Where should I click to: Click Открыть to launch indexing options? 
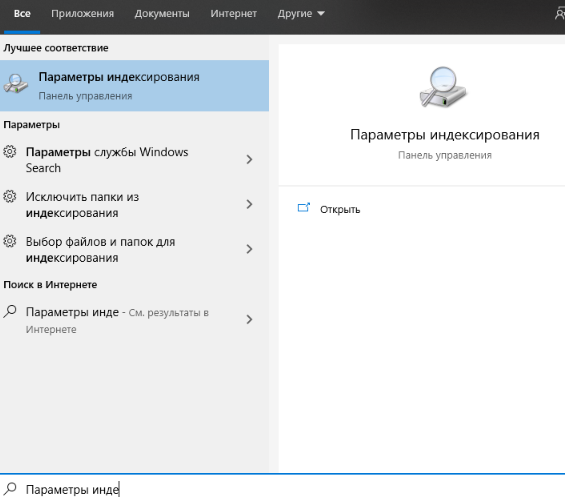click(x=340, y=209)
